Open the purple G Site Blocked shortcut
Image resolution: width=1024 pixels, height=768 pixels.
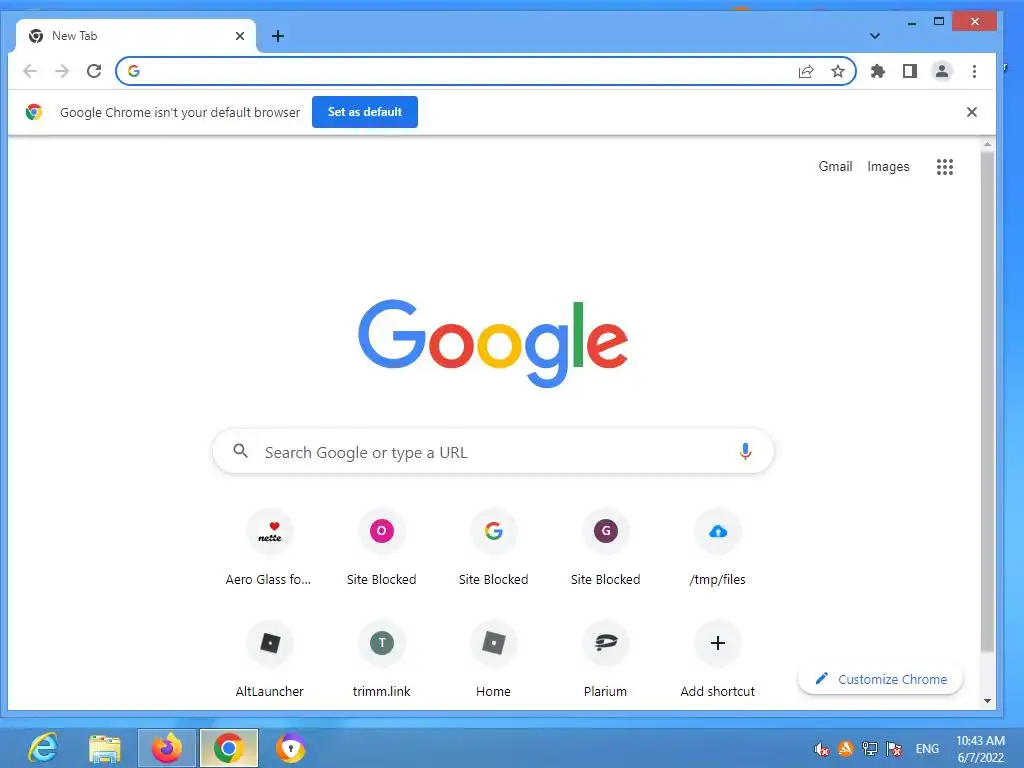605,549
